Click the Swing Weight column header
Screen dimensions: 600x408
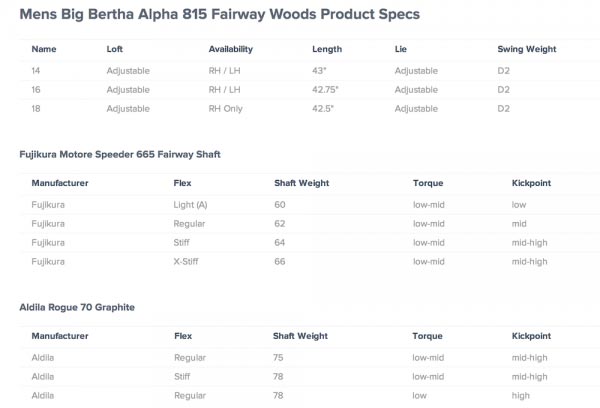(527, 49)
